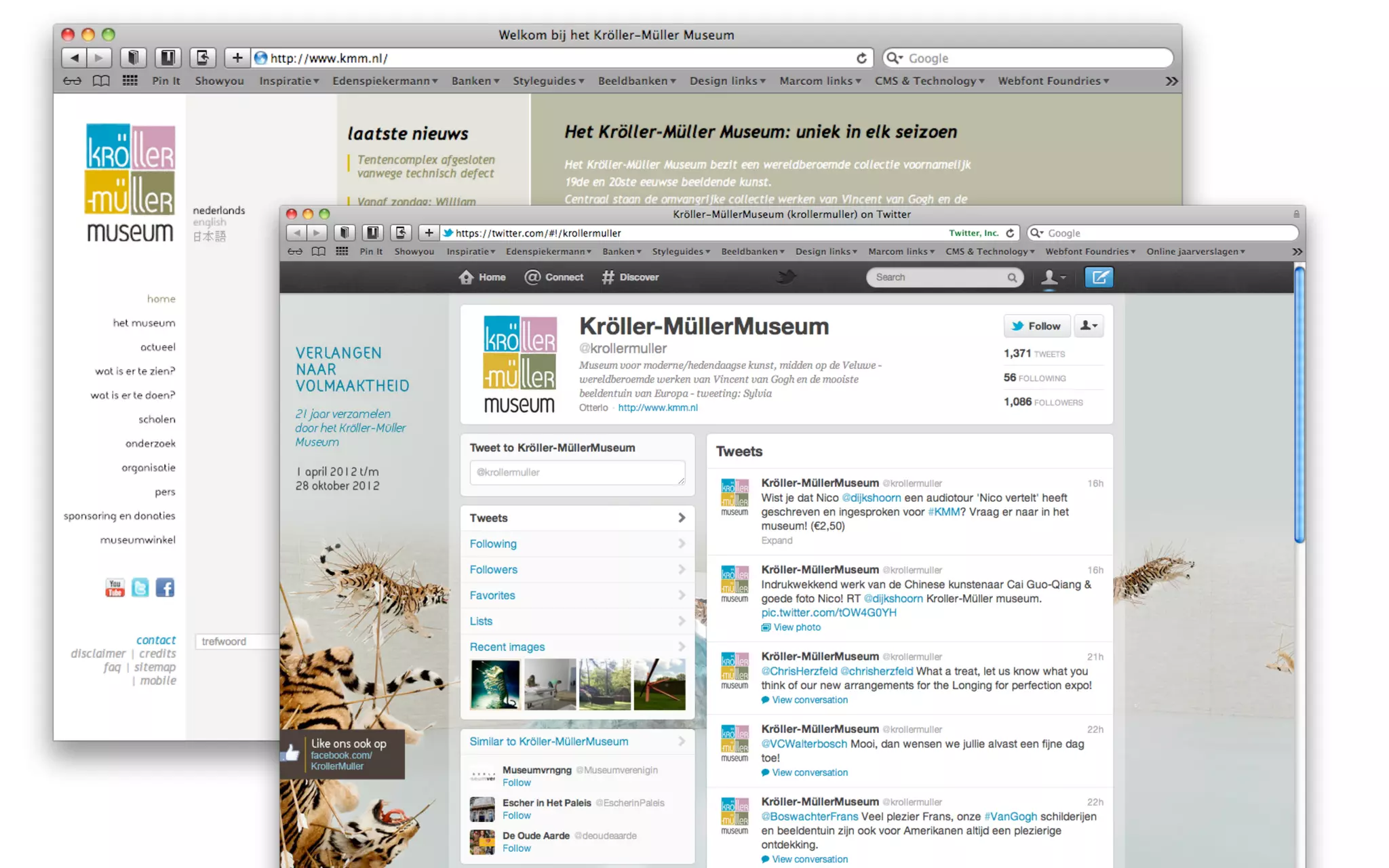The width and height of the screenshot is (1389, 868).
Task: Switch the museum site language to english
Action: 210,222
